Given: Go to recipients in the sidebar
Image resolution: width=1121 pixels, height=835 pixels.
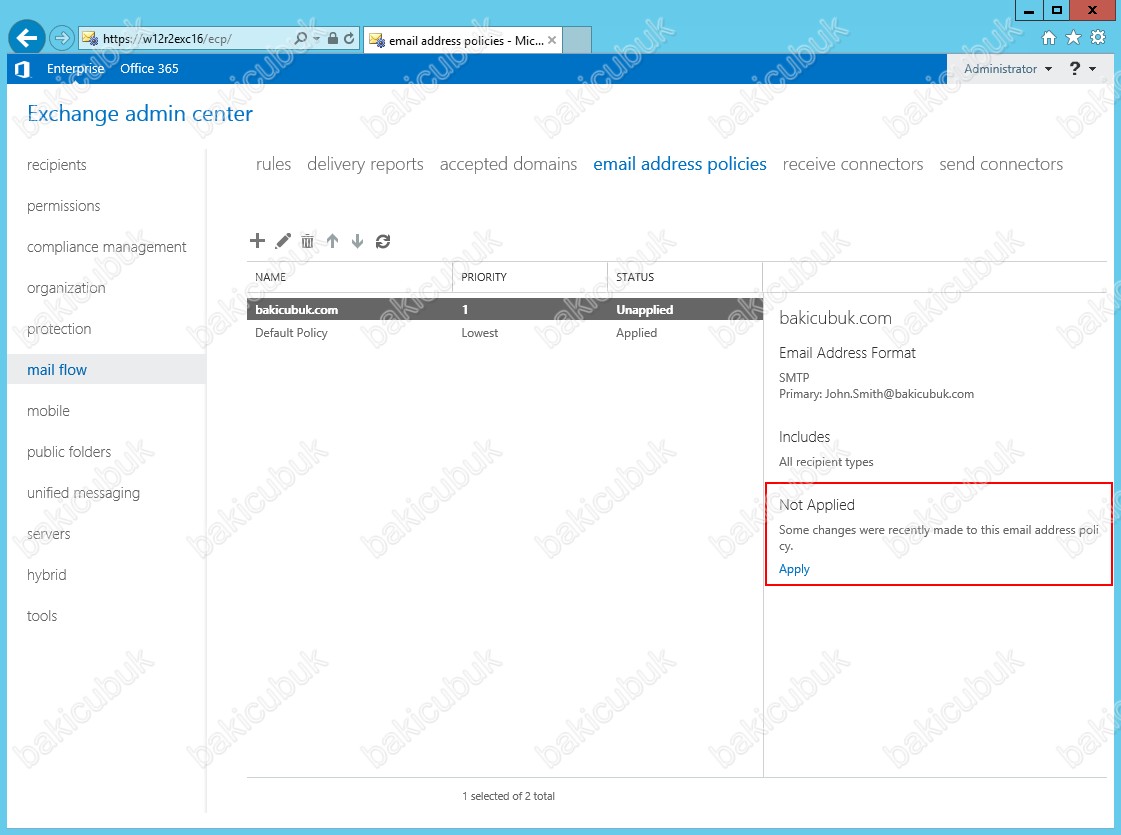Looking at the screenshot, I should (x=56, y=164).
